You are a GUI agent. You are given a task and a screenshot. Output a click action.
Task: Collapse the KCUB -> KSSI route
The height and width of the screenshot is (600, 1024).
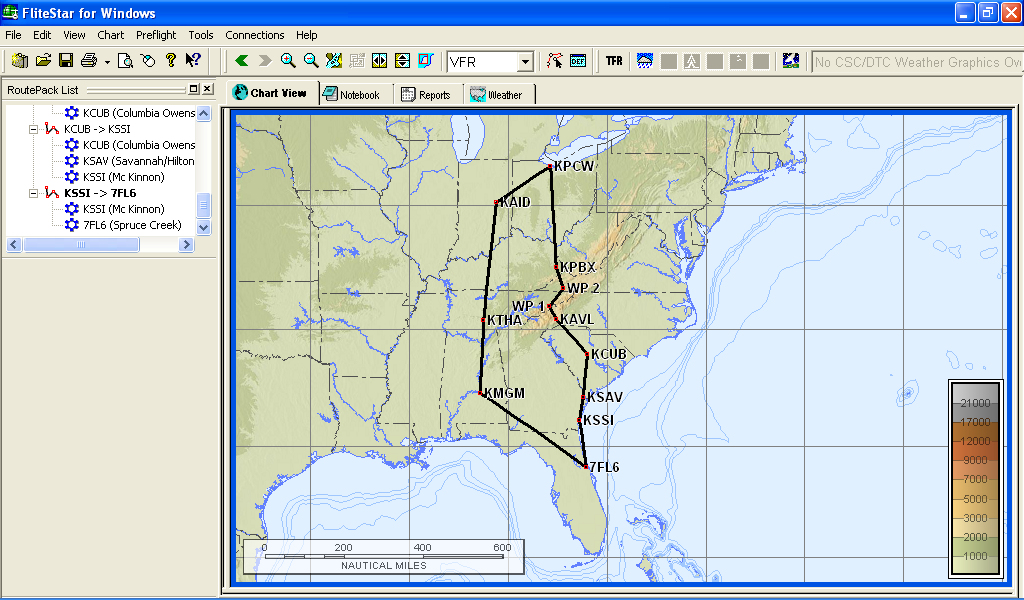pyautogui.click(x=33, y=129)
